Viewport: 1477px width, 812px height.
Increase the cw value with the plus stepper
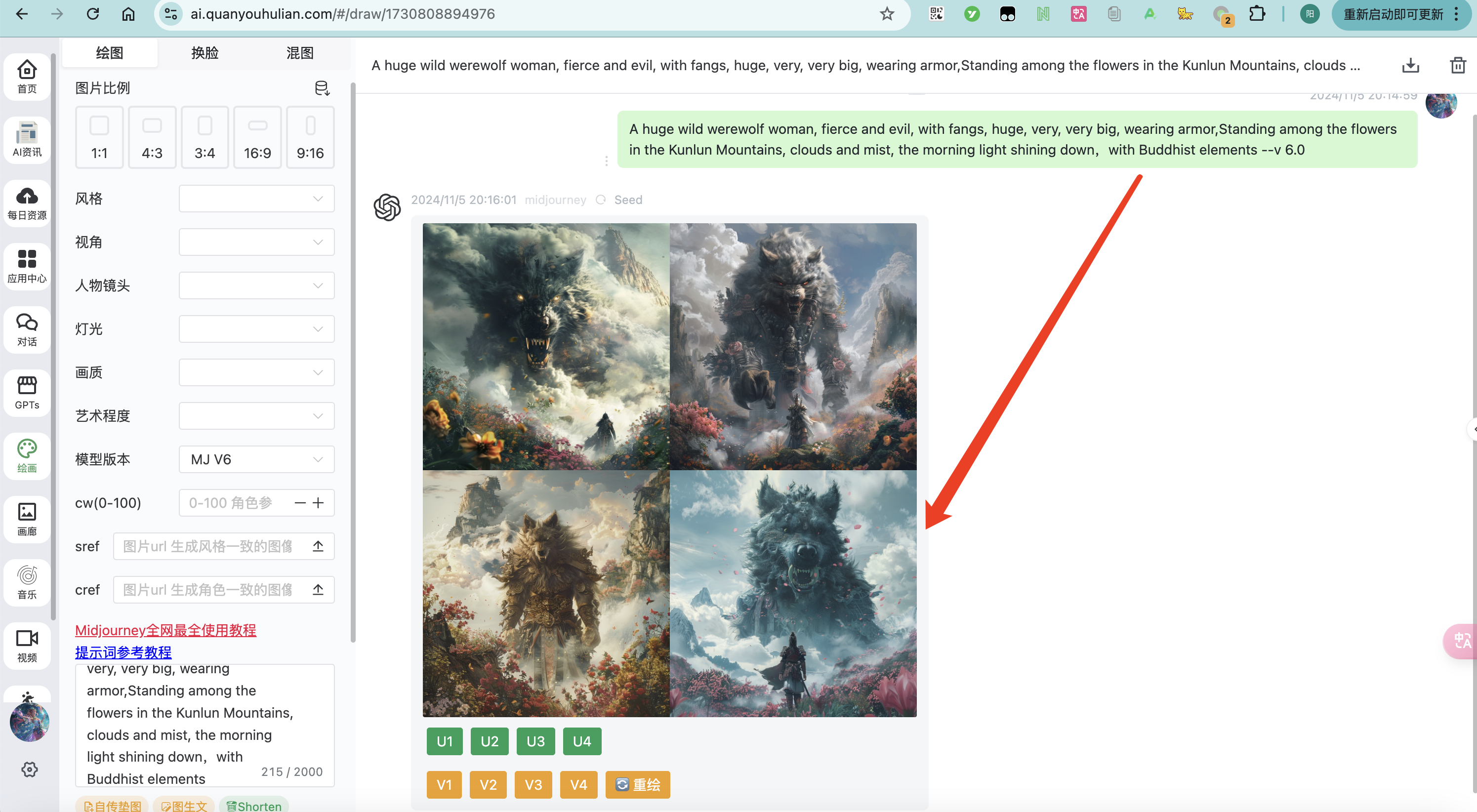pos(318,503)
